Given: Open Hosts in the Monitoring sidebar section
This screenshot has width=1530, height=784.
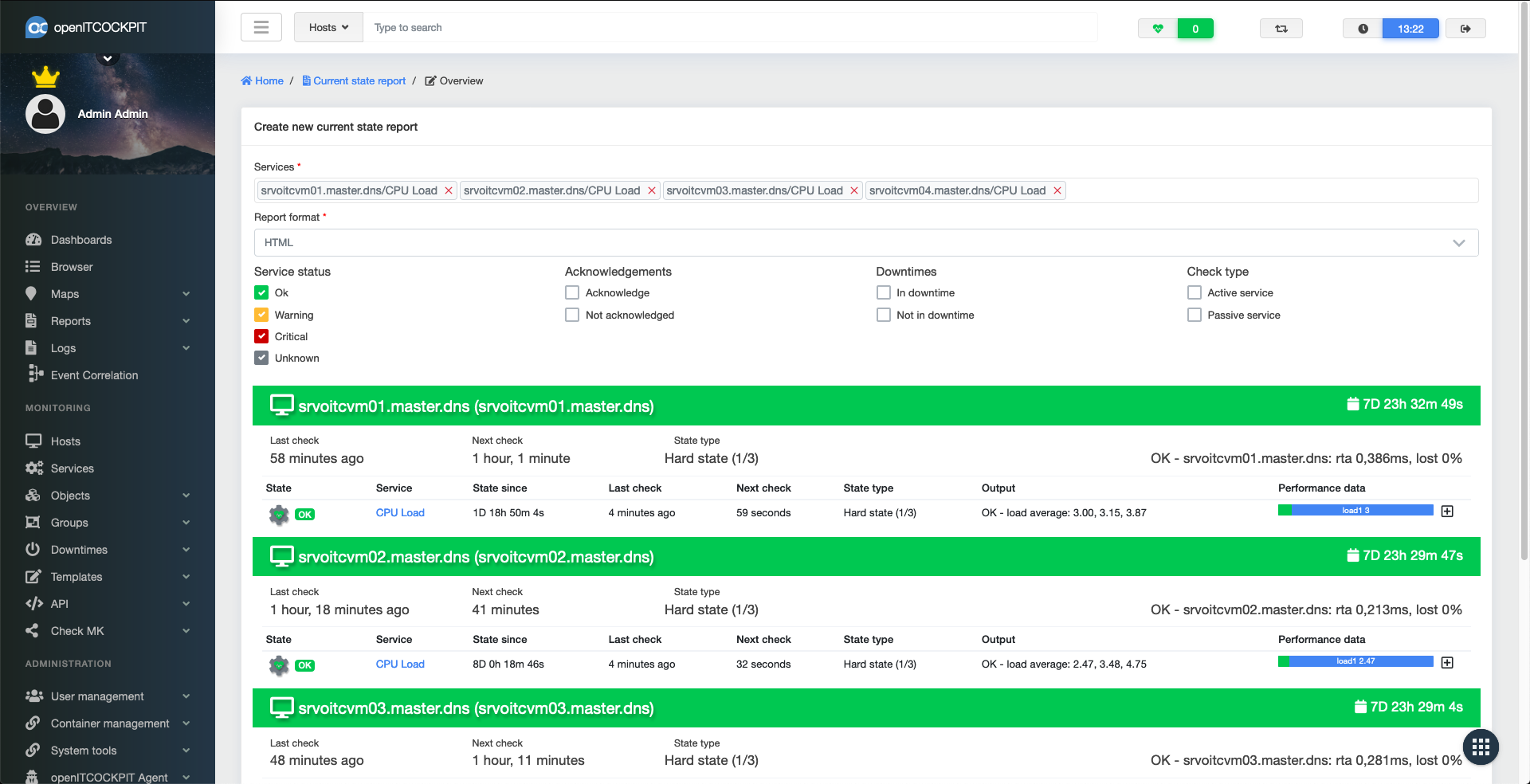Looking at the screenshot, I should (x=108, y=441).
